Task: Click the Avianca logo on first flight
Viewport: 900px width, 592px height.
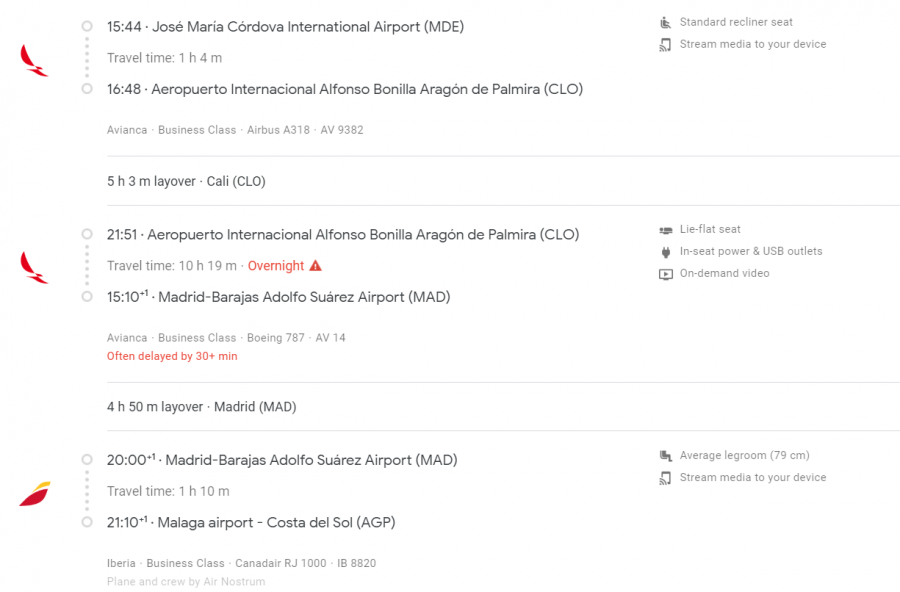Action: click(x=34, y=60)
